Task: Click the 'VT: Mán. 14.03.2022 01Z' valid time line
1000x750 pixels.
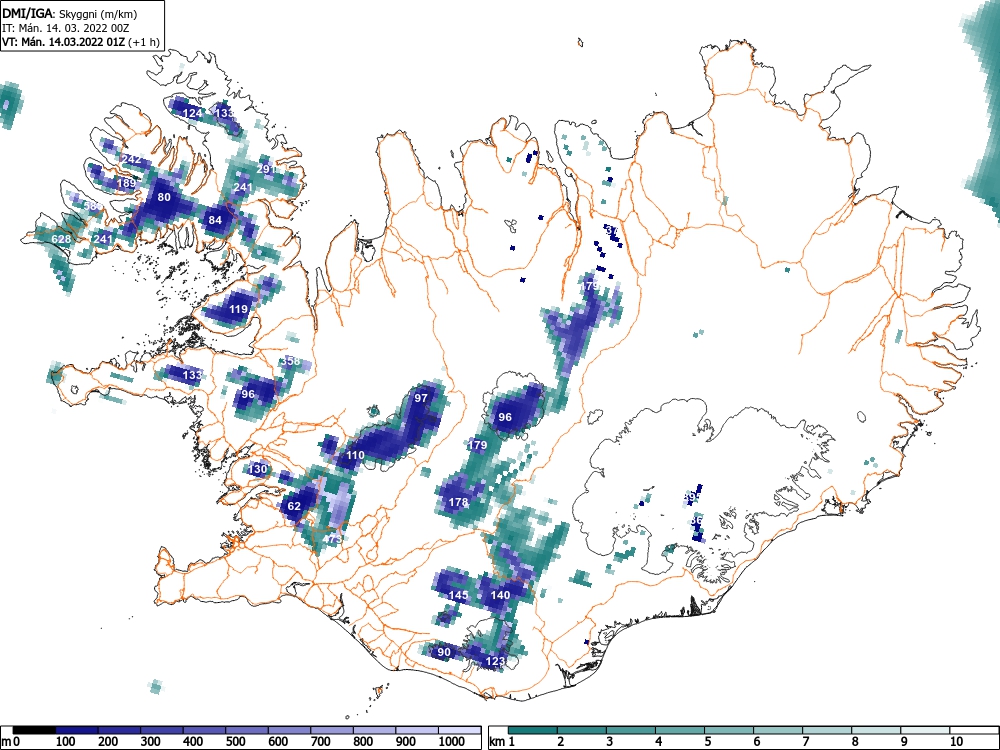Action: click(64, 42)
